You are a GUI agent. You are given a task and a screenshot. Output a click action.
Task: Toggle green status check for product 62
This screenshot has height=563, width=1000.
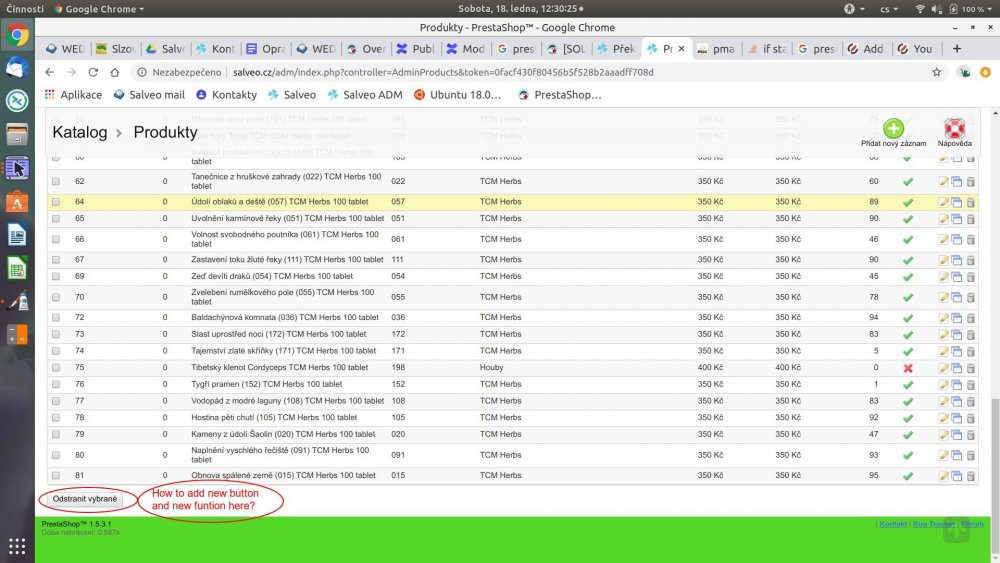pyautogui.click(x=908, y=182)
